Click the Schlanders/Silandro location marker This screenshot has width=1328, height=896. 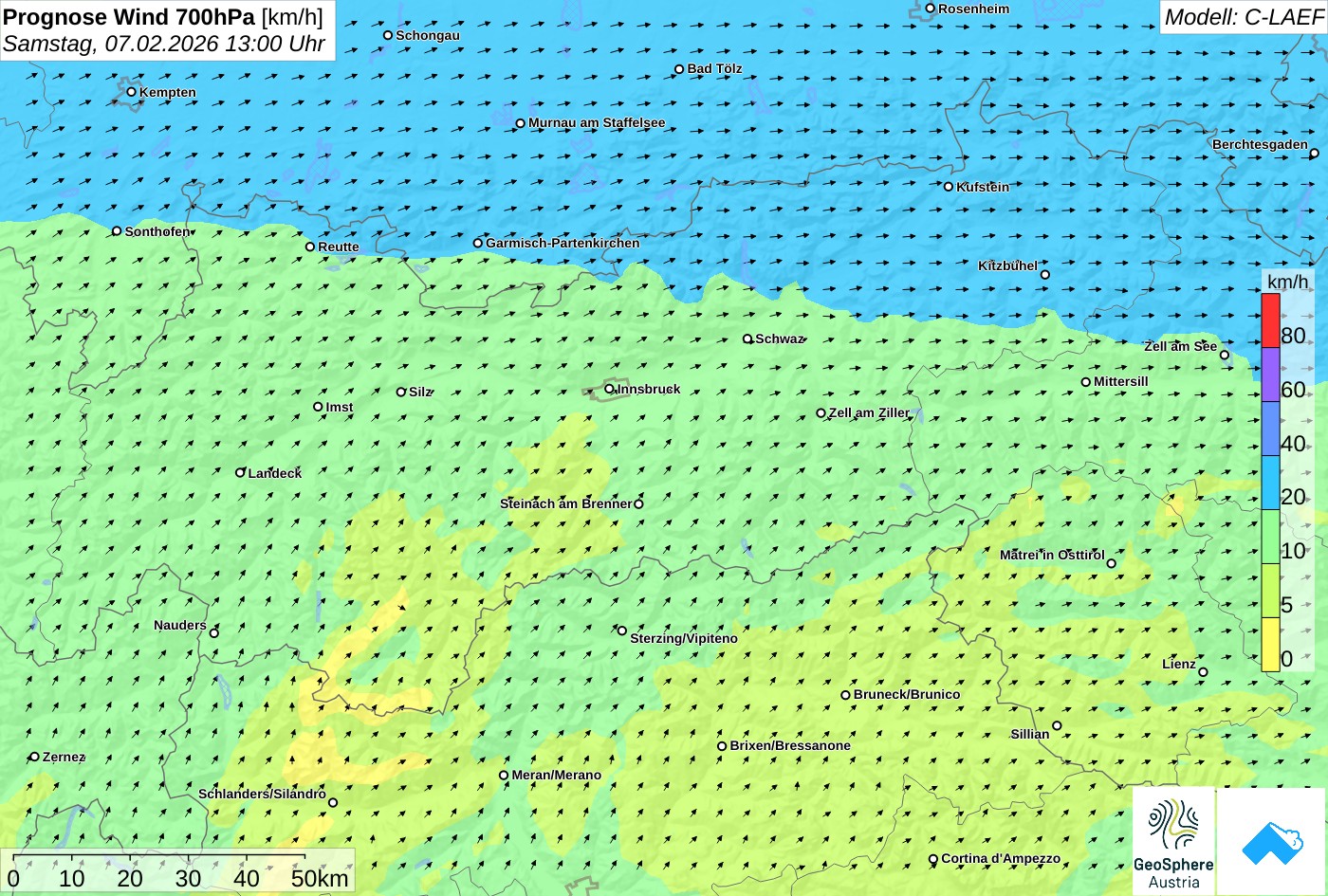point(333,803)
